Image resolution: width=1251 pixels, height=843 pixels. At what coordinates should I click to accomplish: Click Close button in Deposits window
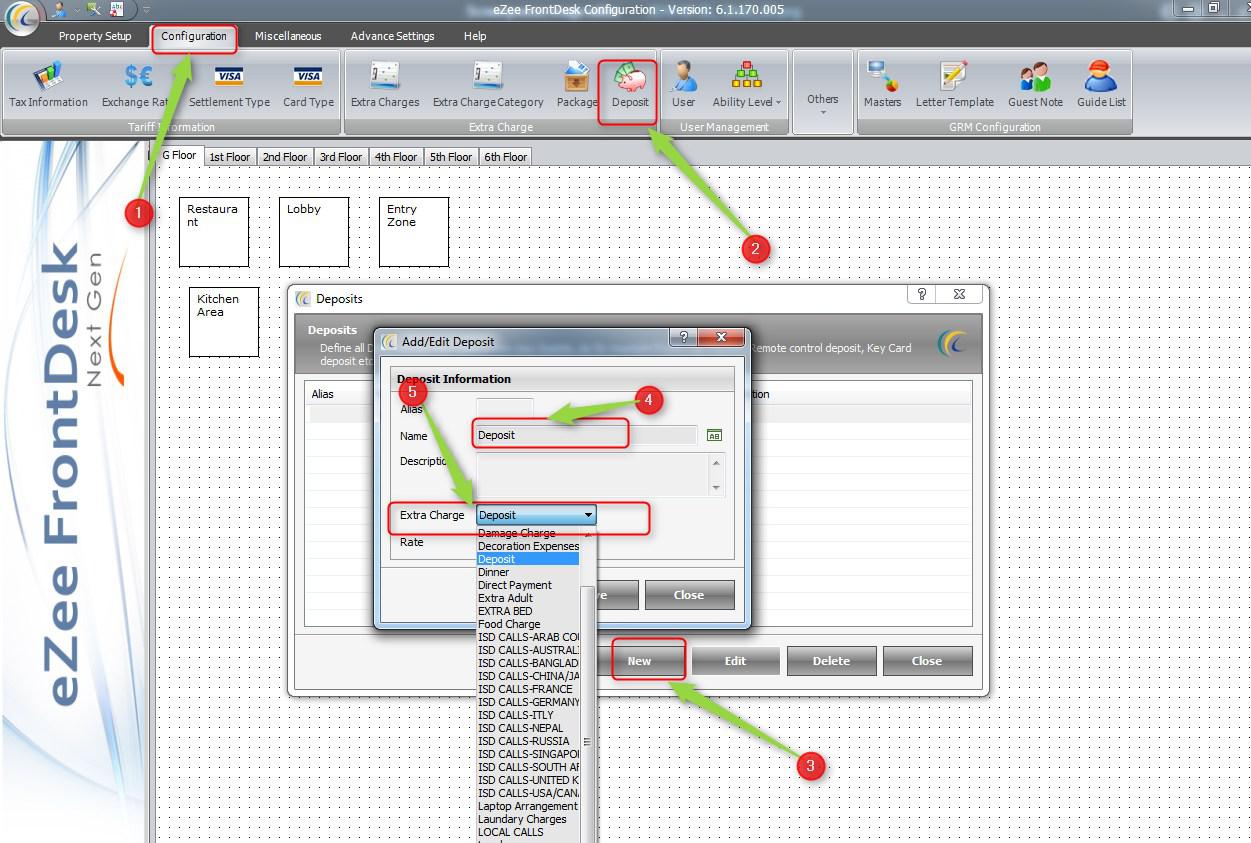(927, 661)
